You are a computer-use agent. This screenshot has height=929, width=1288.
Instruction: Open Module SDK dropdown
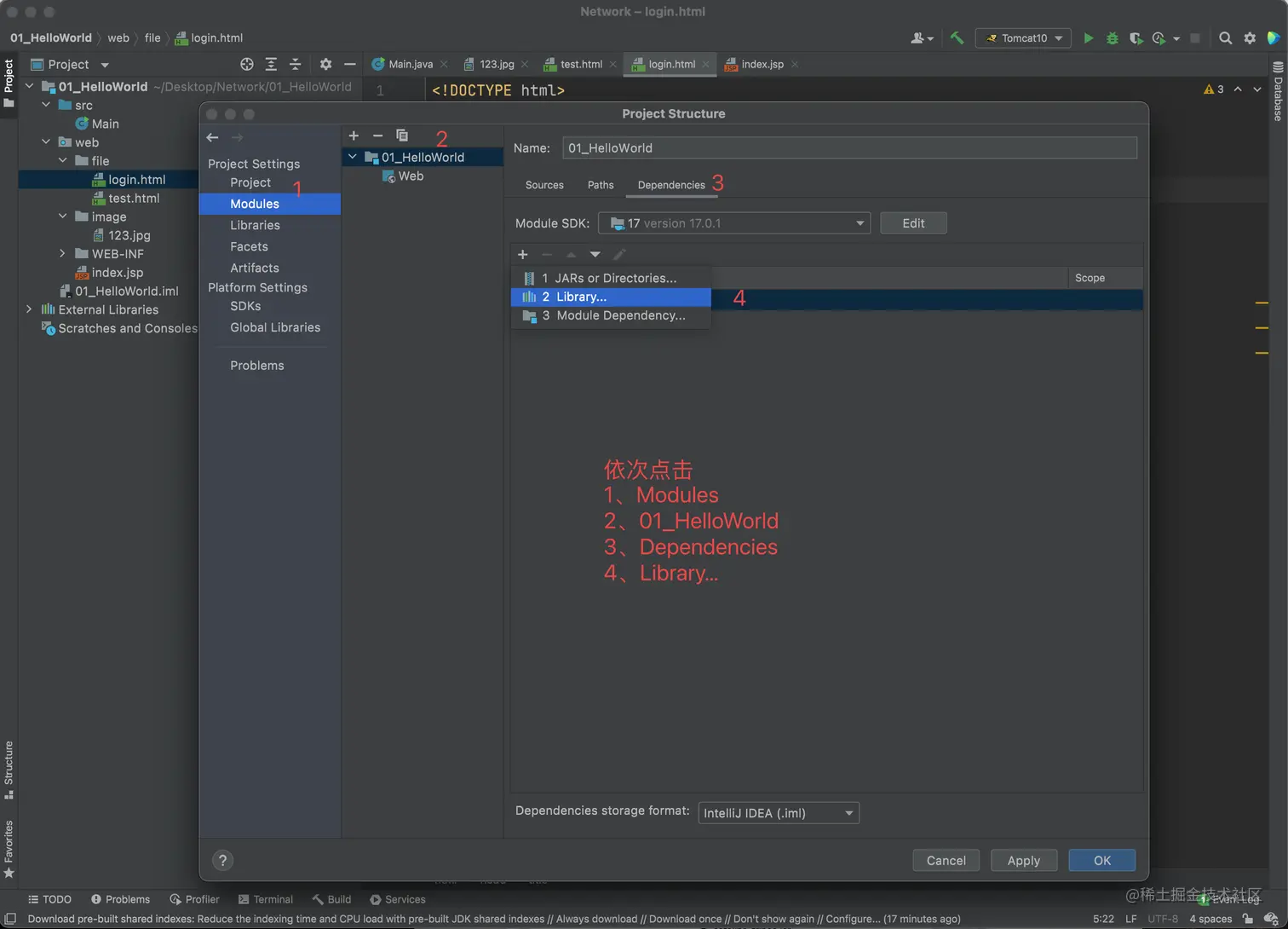[734, 223]
